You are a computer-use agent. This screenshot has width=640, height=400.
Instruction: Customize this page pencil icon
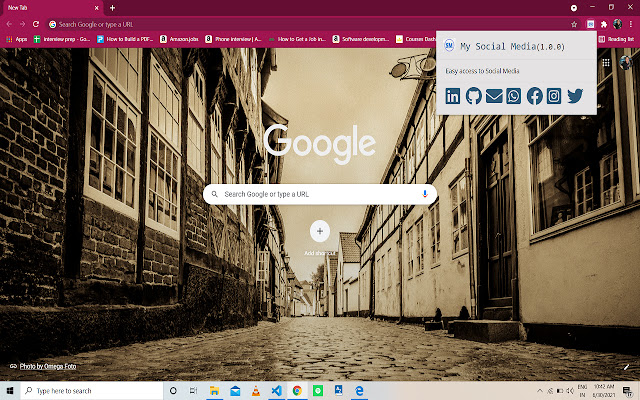pos(627,367)
